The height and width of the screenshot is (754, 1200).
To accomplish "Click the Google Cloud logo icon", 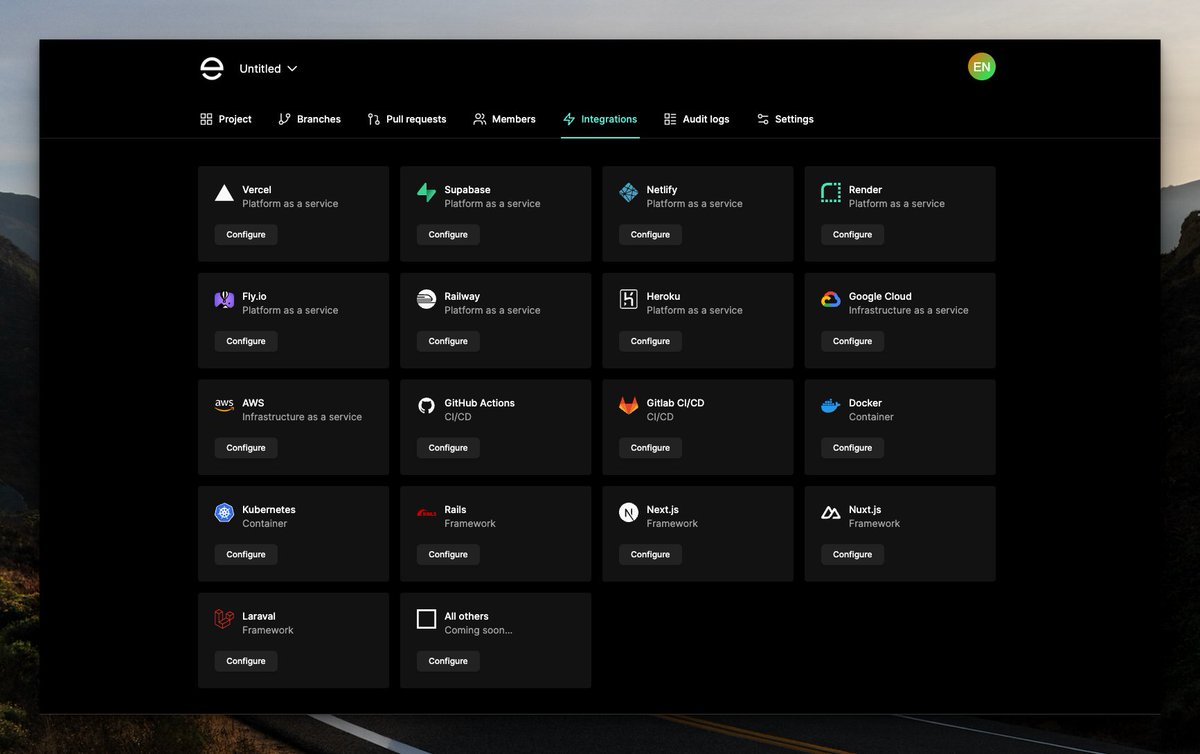I will tap(831, 299).
